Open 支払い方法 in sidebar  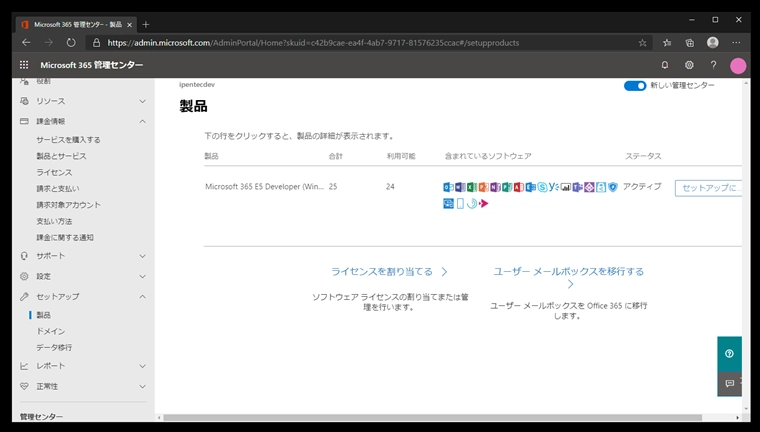pos(54,221)
